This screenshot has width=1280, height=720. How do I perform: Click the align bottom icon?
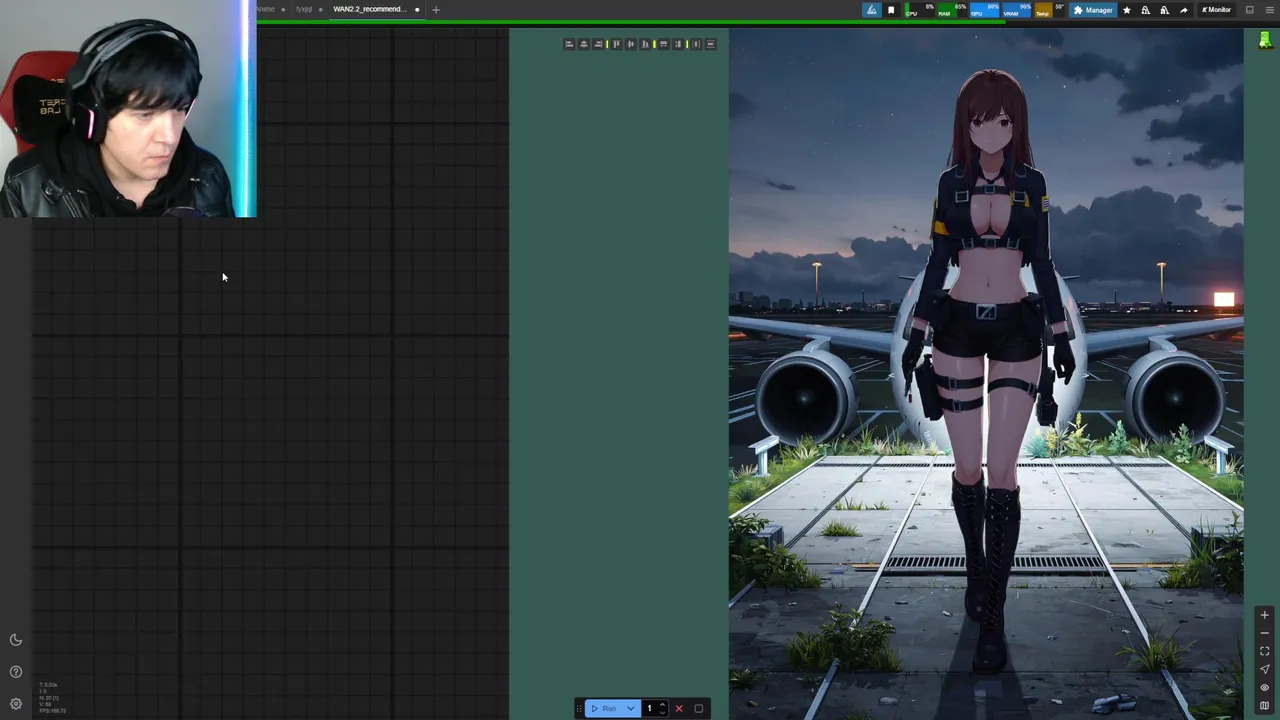645,44
